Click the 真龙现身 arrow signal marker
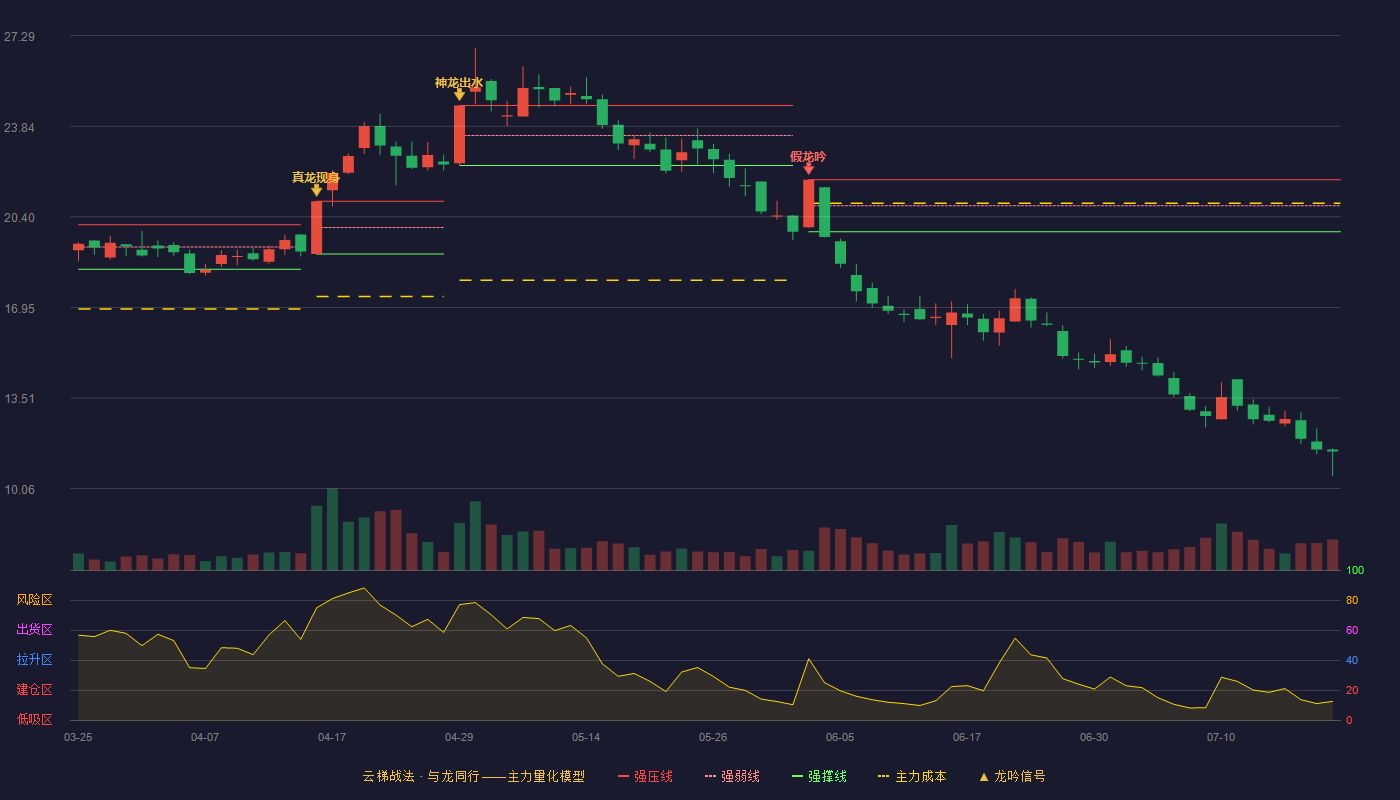This screenshot has width=1400, height=800. click(316, 190)
